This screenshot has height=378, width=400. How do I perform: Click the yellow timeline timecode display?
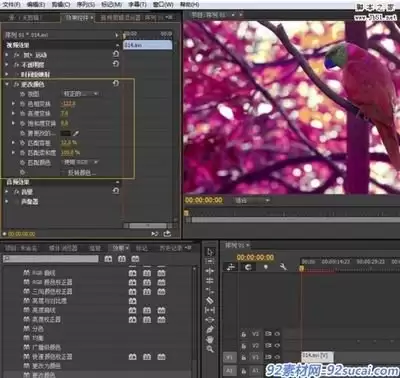pyautogui.click(x=255, y=257)
